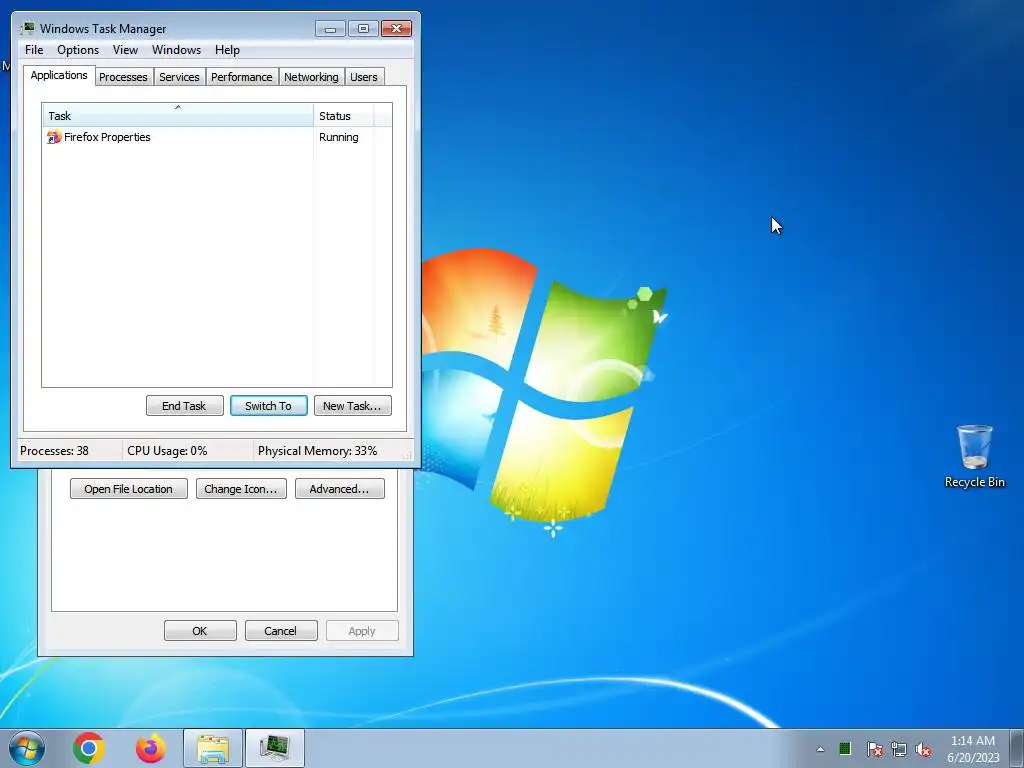The image size is (1024, 768).
Task: Switch to the Processes tab
Action: click(123, 77)
